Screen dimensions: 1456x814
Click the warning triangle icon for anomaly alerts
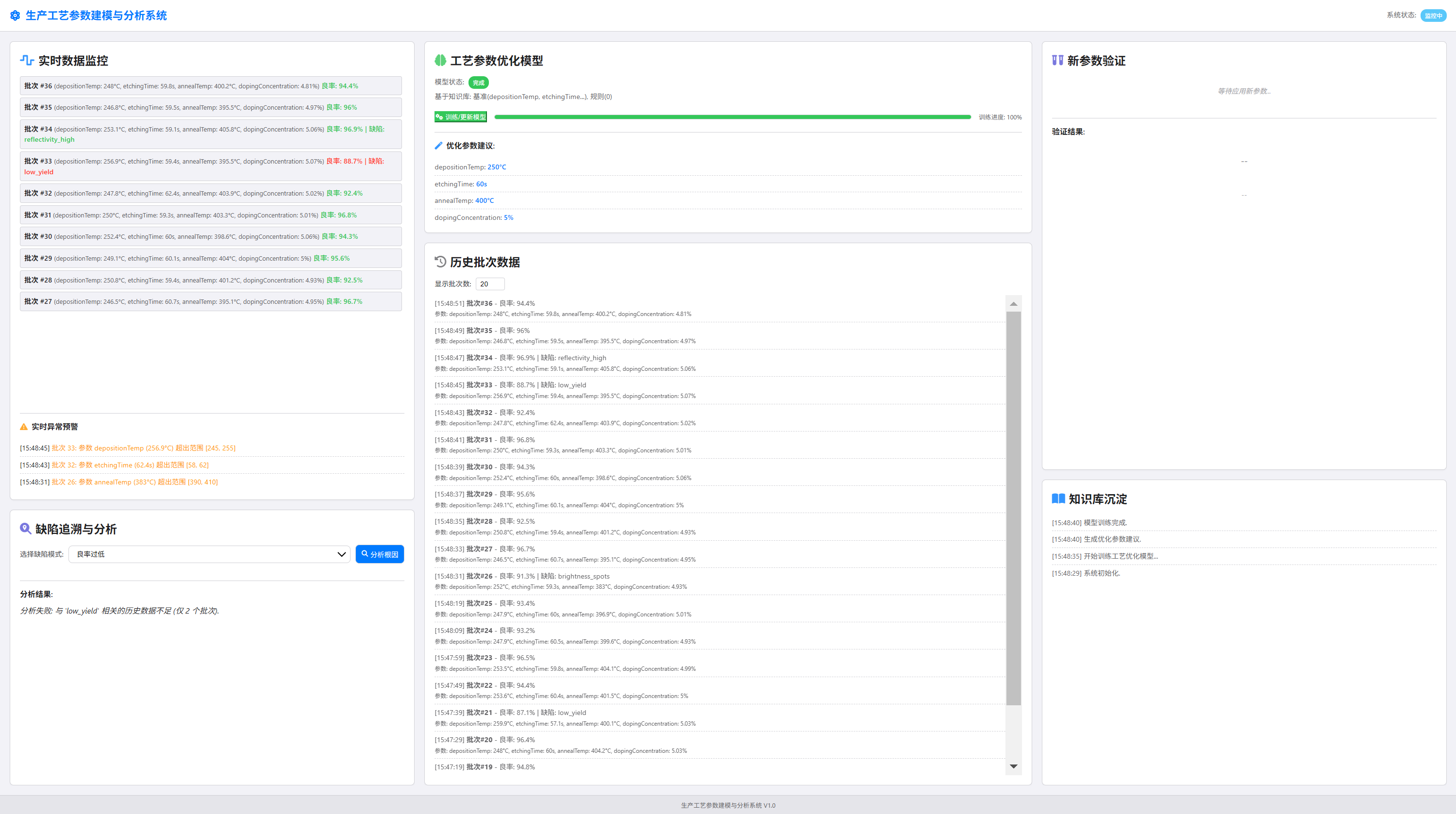(x=24, y=427)
